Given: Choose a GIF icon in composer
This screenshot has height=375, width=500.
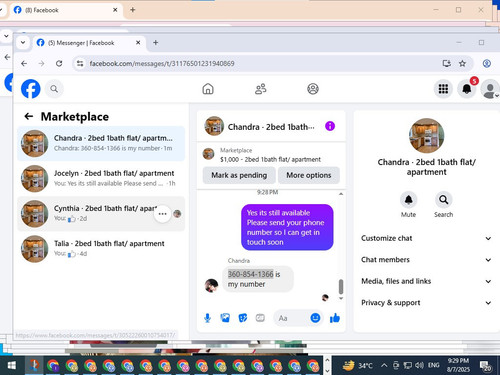Looking at the screenshot, I should coord(260,318).
